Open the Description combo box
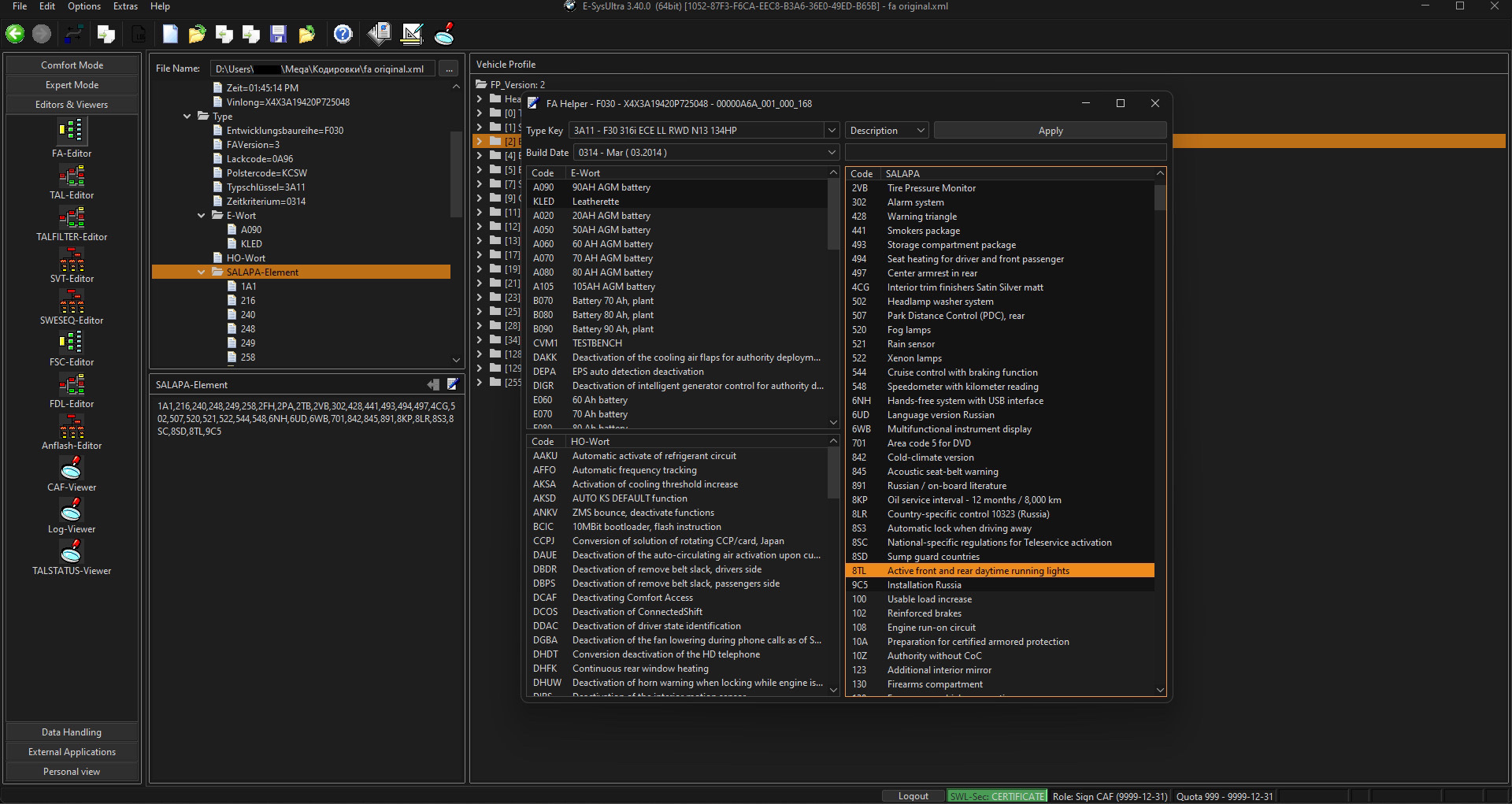This screenshot has width=1512, height=804. pos(887,131)
